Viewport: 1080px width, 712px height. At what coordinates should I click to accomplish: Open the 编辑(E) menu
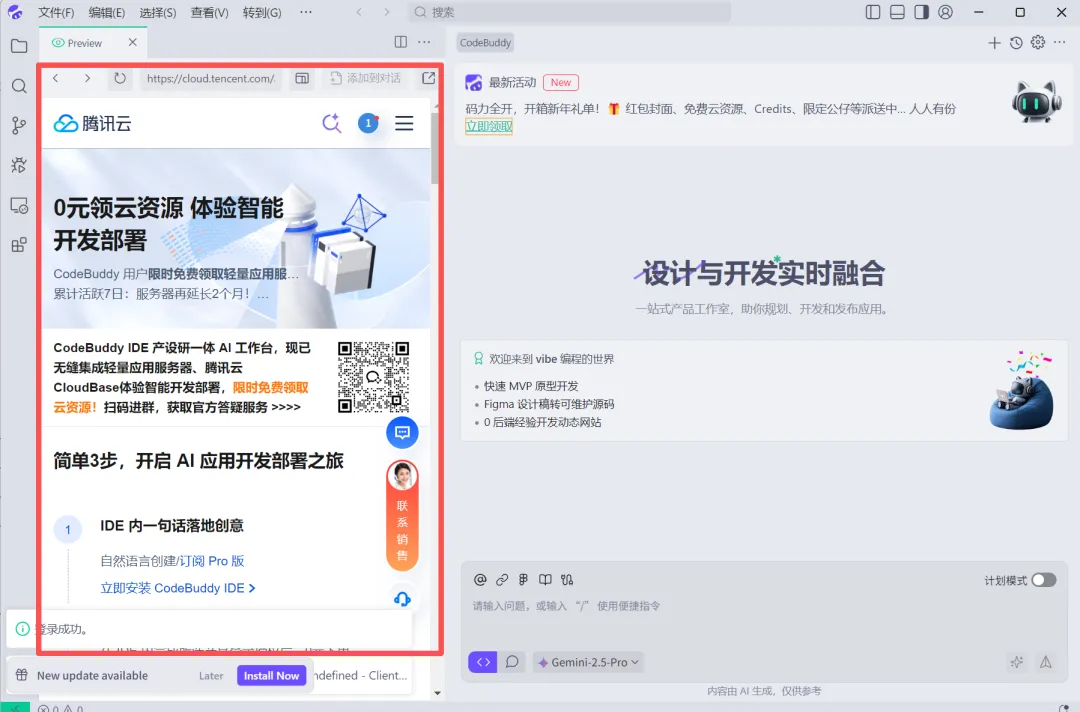pos(107,12)
